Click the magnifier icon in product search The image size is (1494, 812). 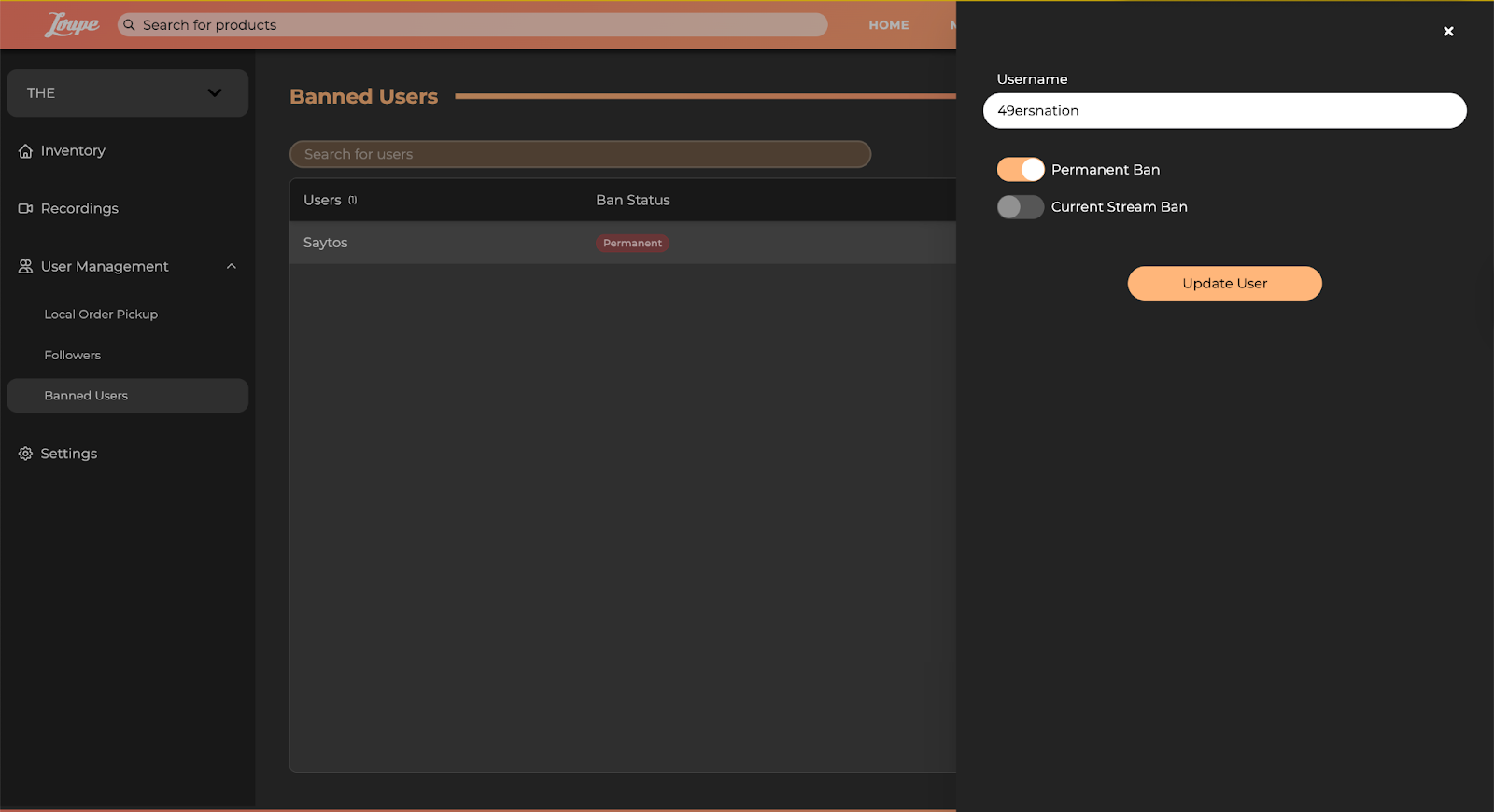(130, 25)
